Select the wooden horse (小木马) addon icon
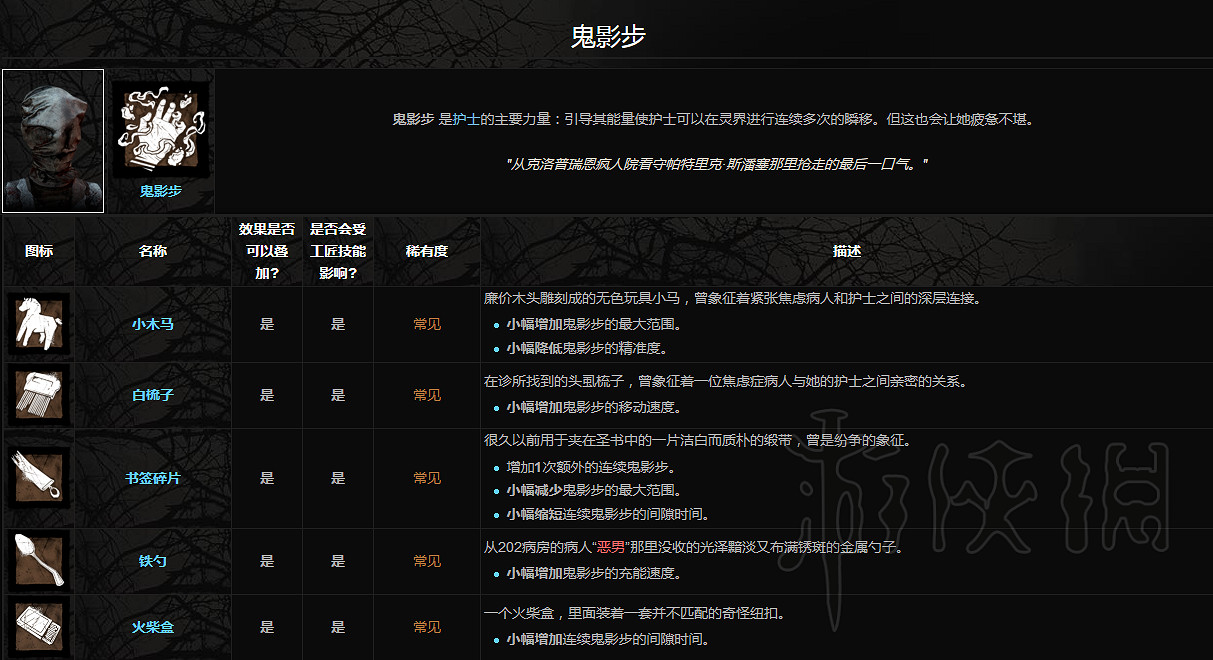This screenshot has width=1213, height=660. pyautogui.click(x=39, y=325)
